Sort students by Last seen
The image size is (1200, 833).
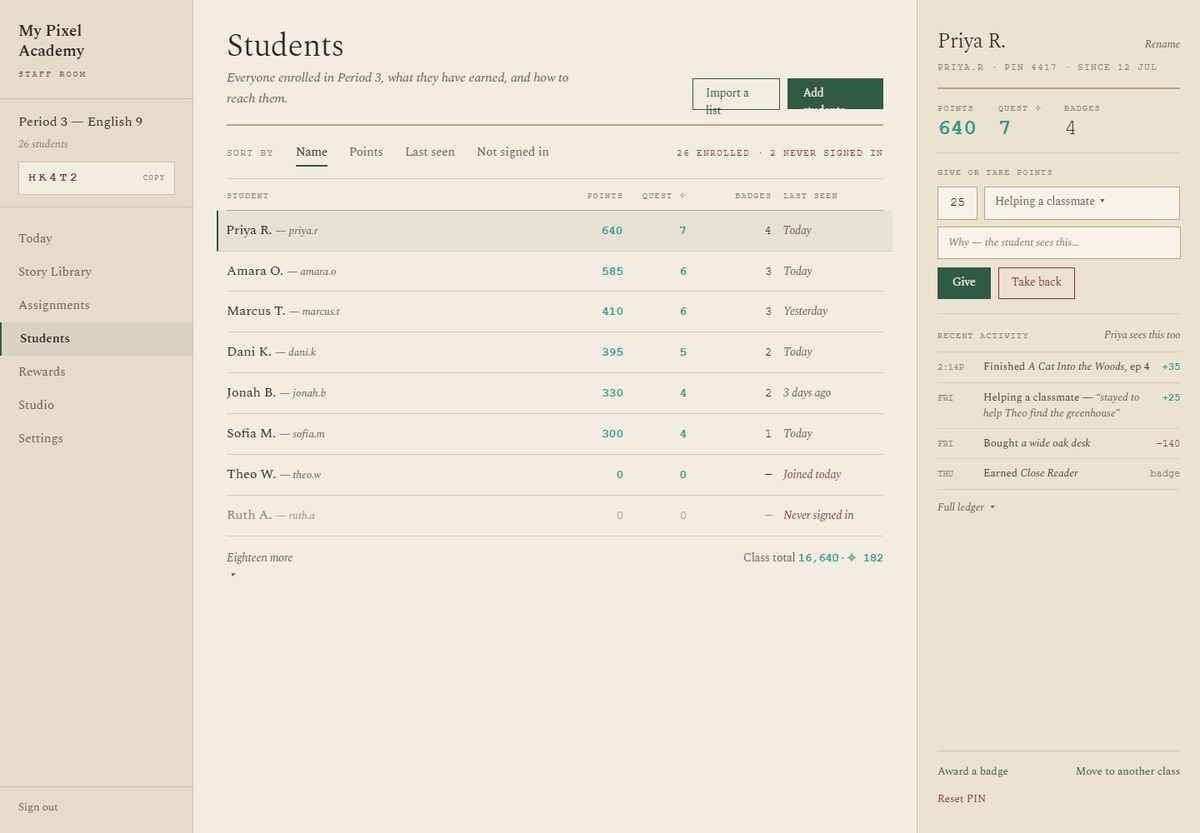(x=430, y=152)
